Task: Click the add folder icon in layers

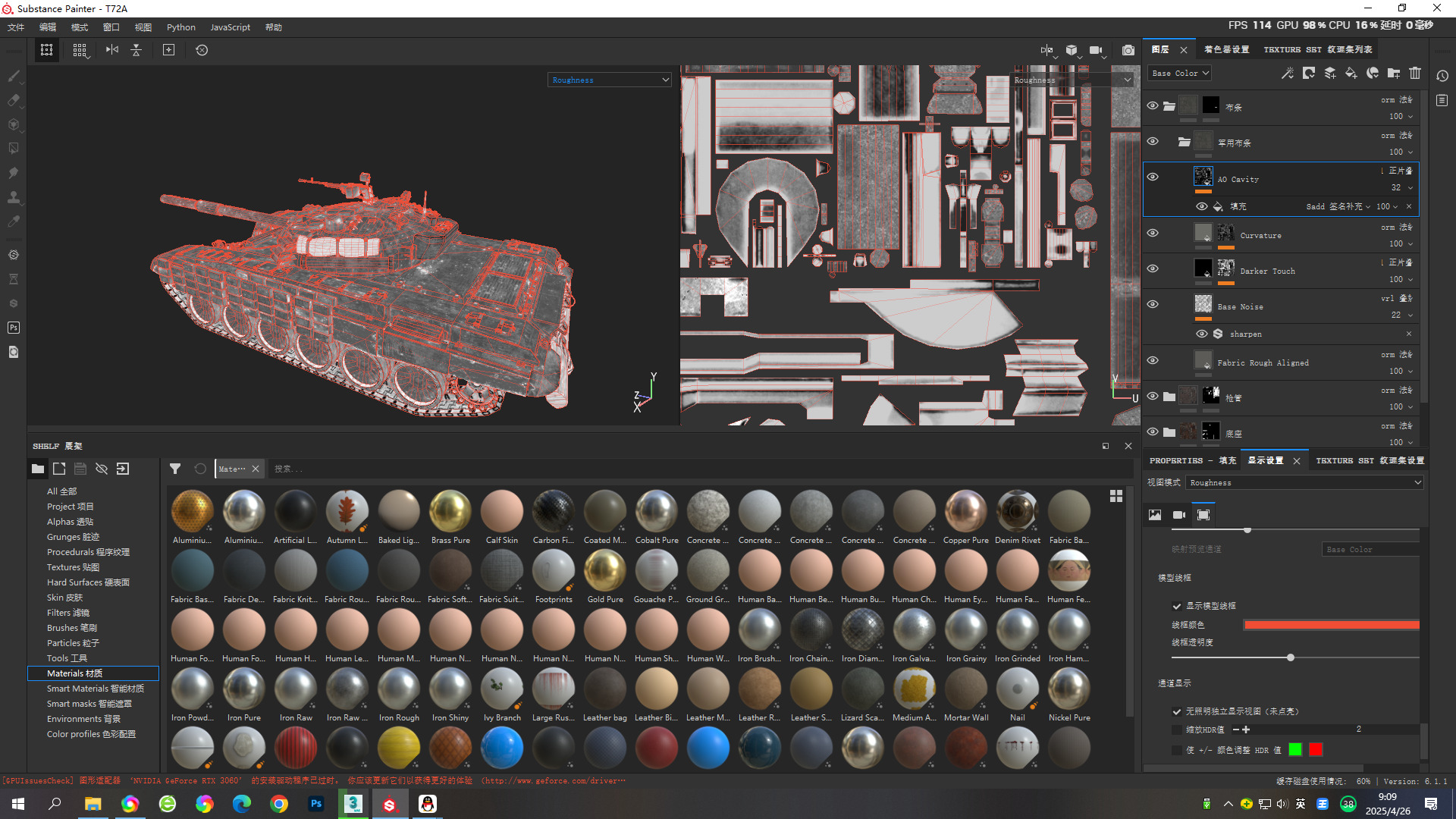Action: 1394,73
